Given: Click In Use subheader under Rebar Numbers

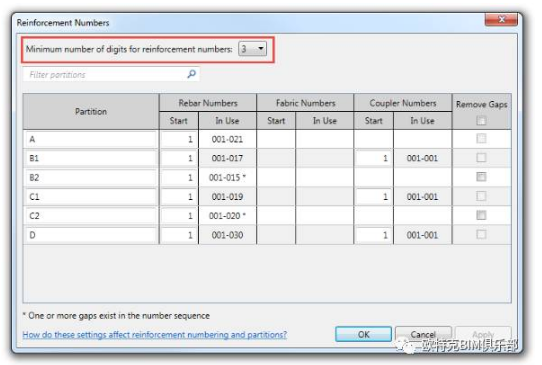Looking at the screenshot, I should (x=227, y=121).
